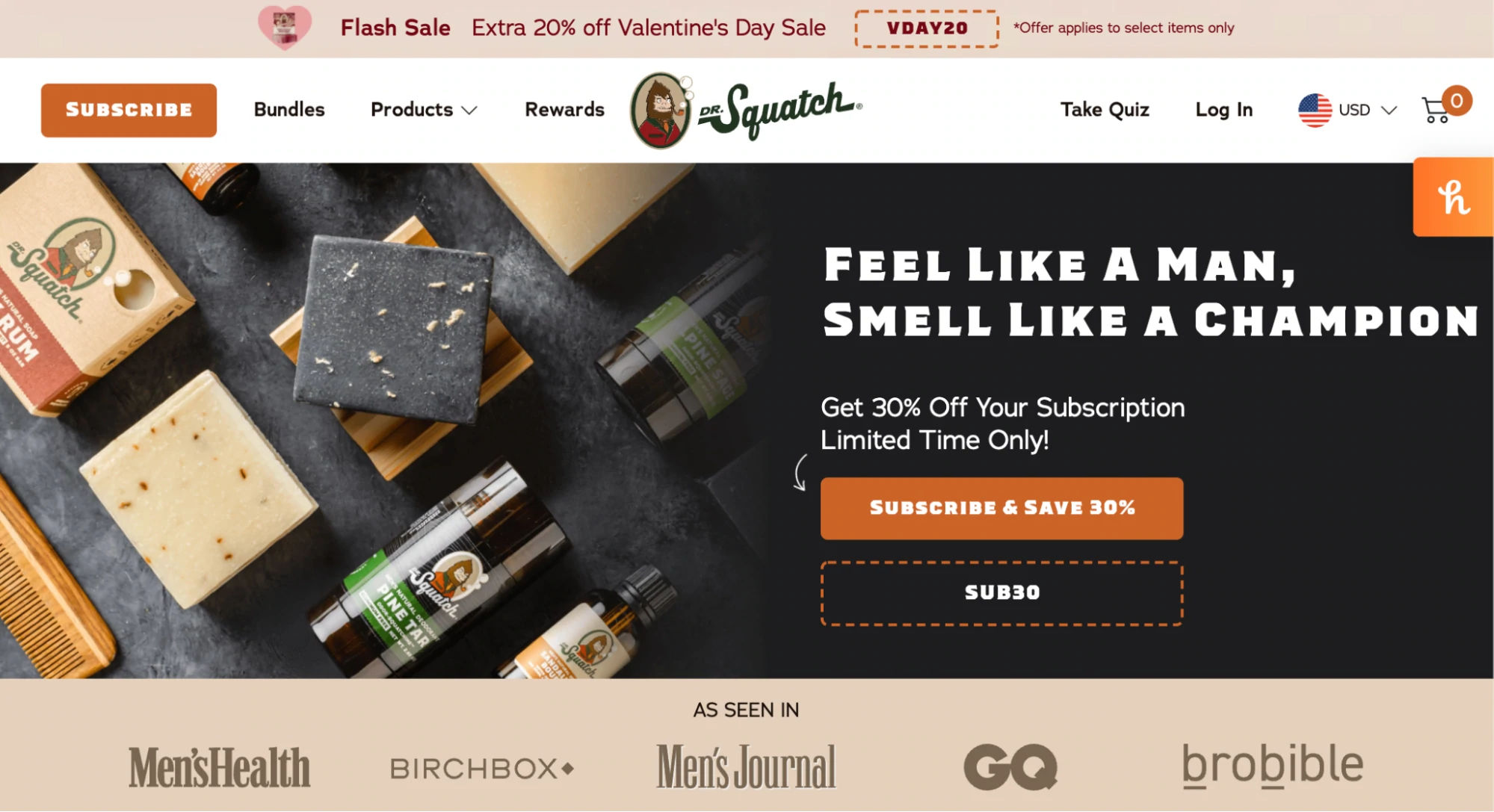Click the orange Subscribe header button

pyautogui.click(x=129, y=110)
